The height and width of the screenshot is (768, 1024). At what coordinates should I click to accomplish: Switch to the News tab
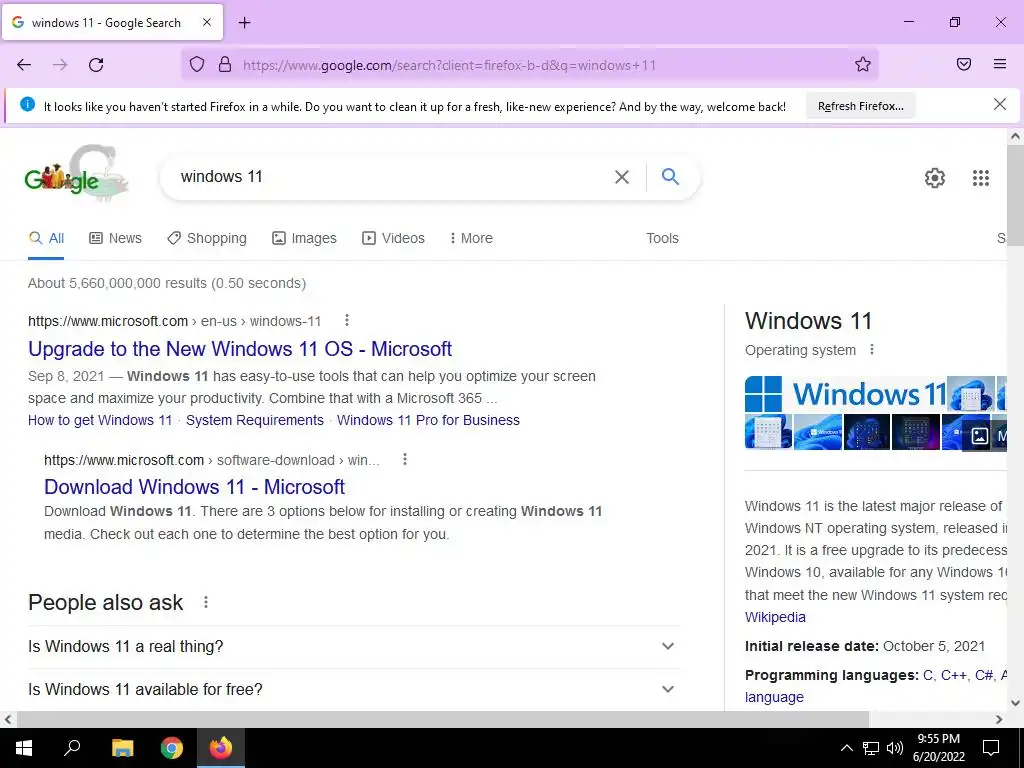coord(116,238)
